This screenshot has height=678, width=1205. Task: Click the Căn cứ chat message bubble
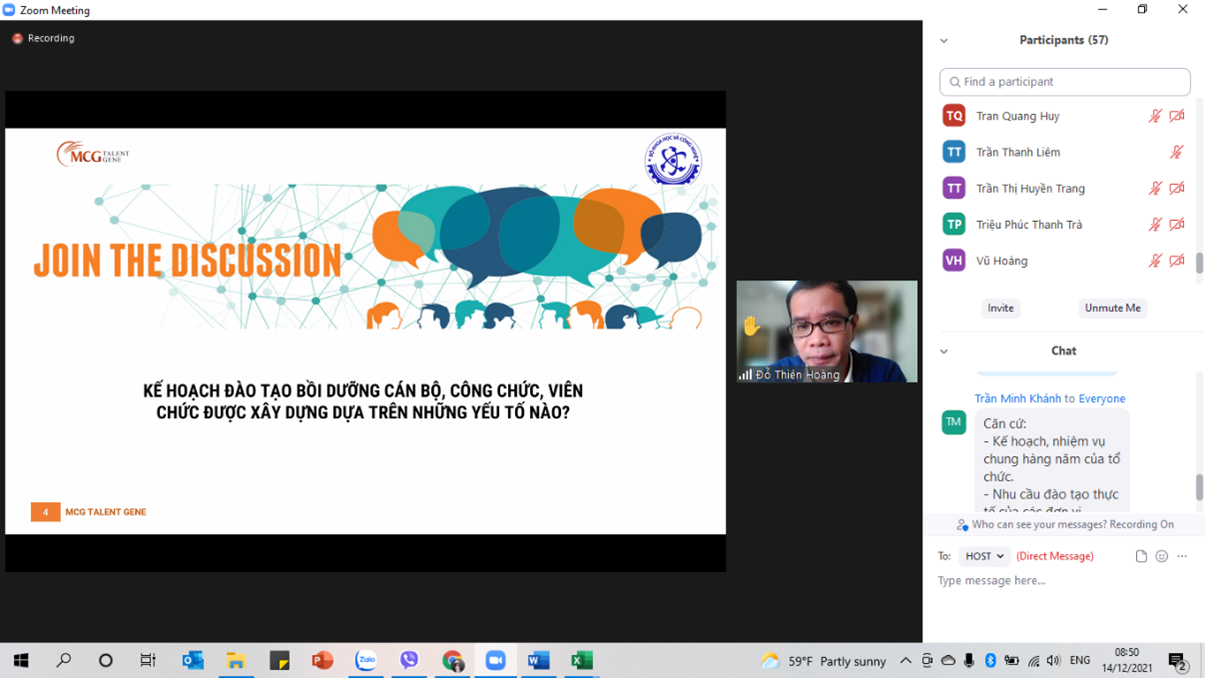[x=1052, y=461]
